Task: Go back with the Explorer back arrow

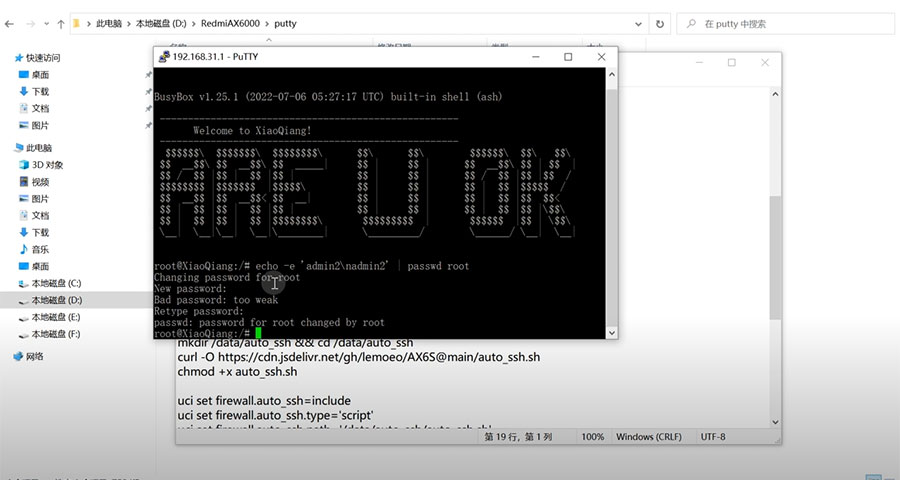Action: pyautogui.click(x=9, y=24)
